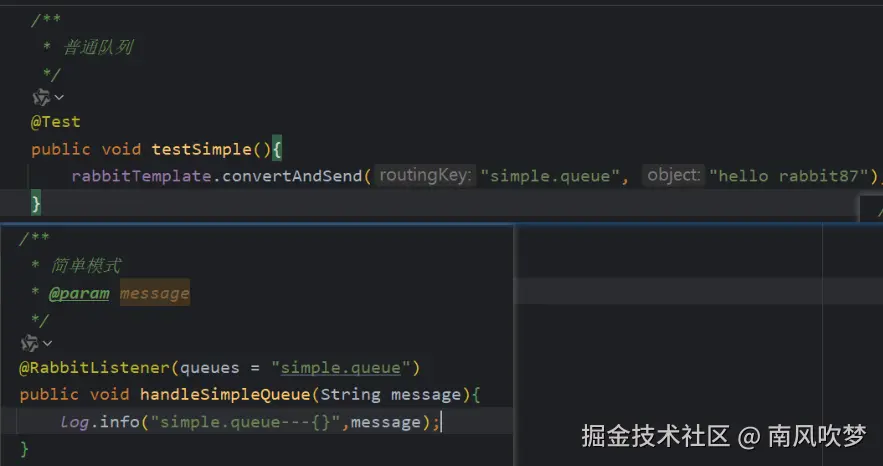Click the info method call

[x=119, y=422]
